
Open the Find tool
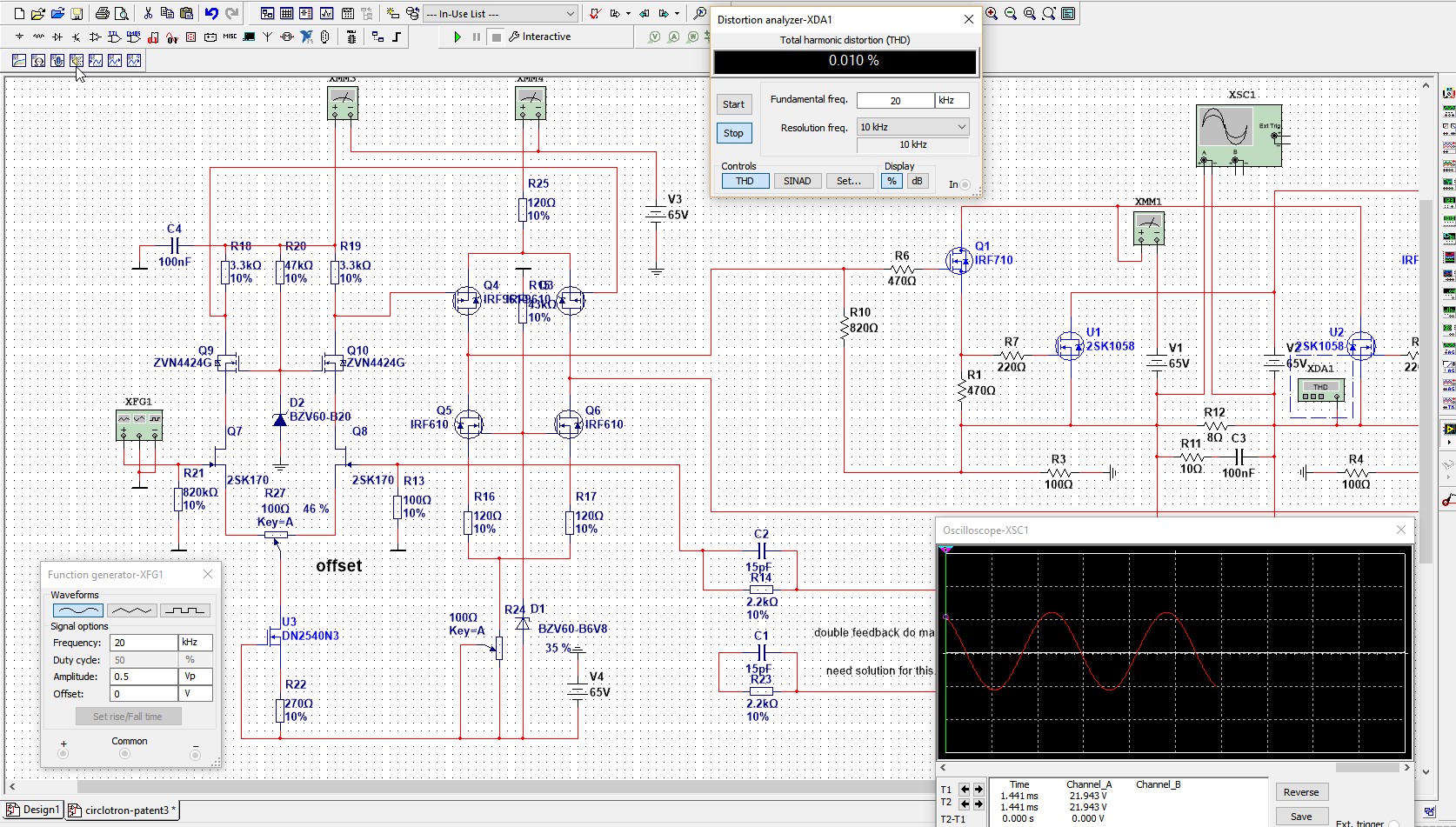click(699, 13)
